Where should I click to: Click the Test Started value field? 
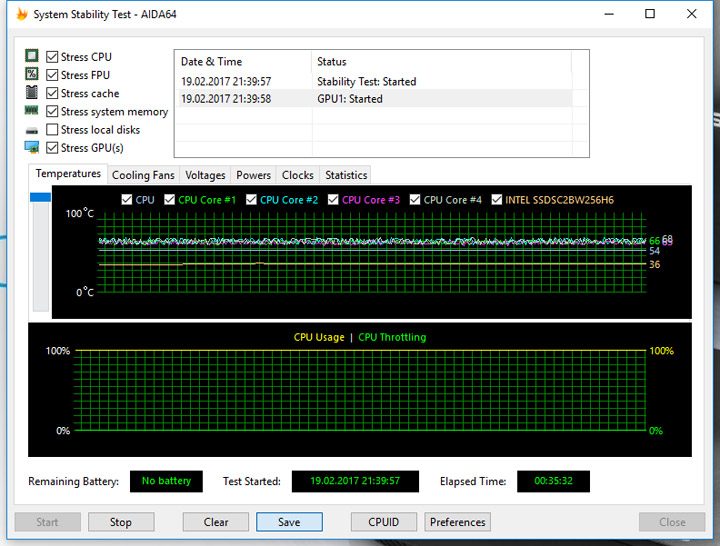click(x=355, y=481)
